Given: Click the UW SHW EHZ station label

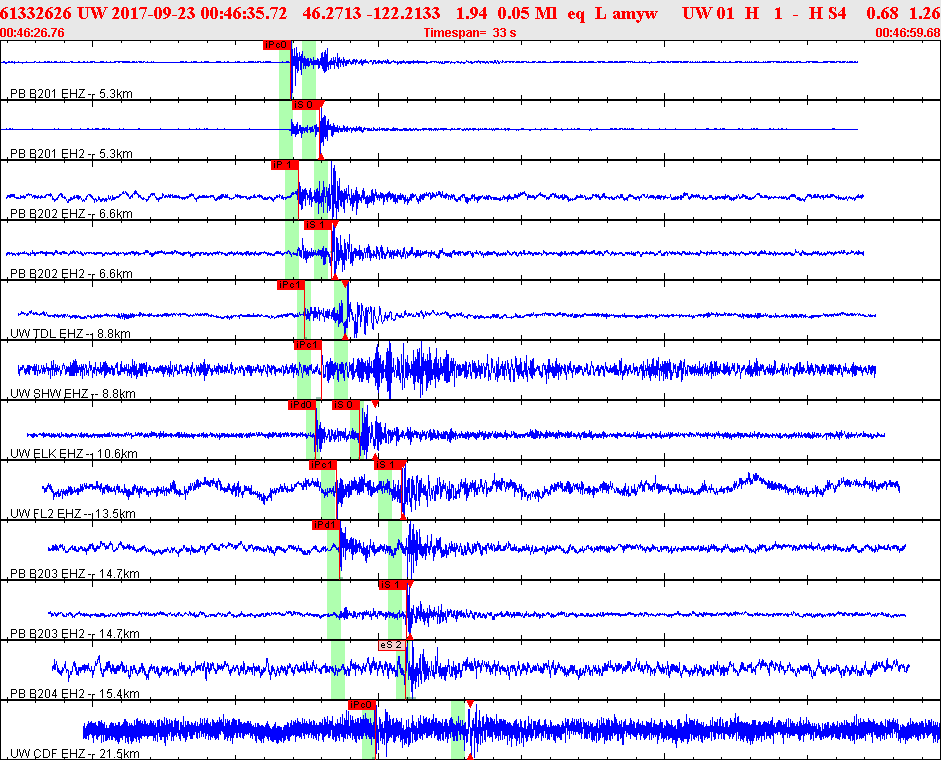Looking at the screenshot, I should (x=48, y=394).
